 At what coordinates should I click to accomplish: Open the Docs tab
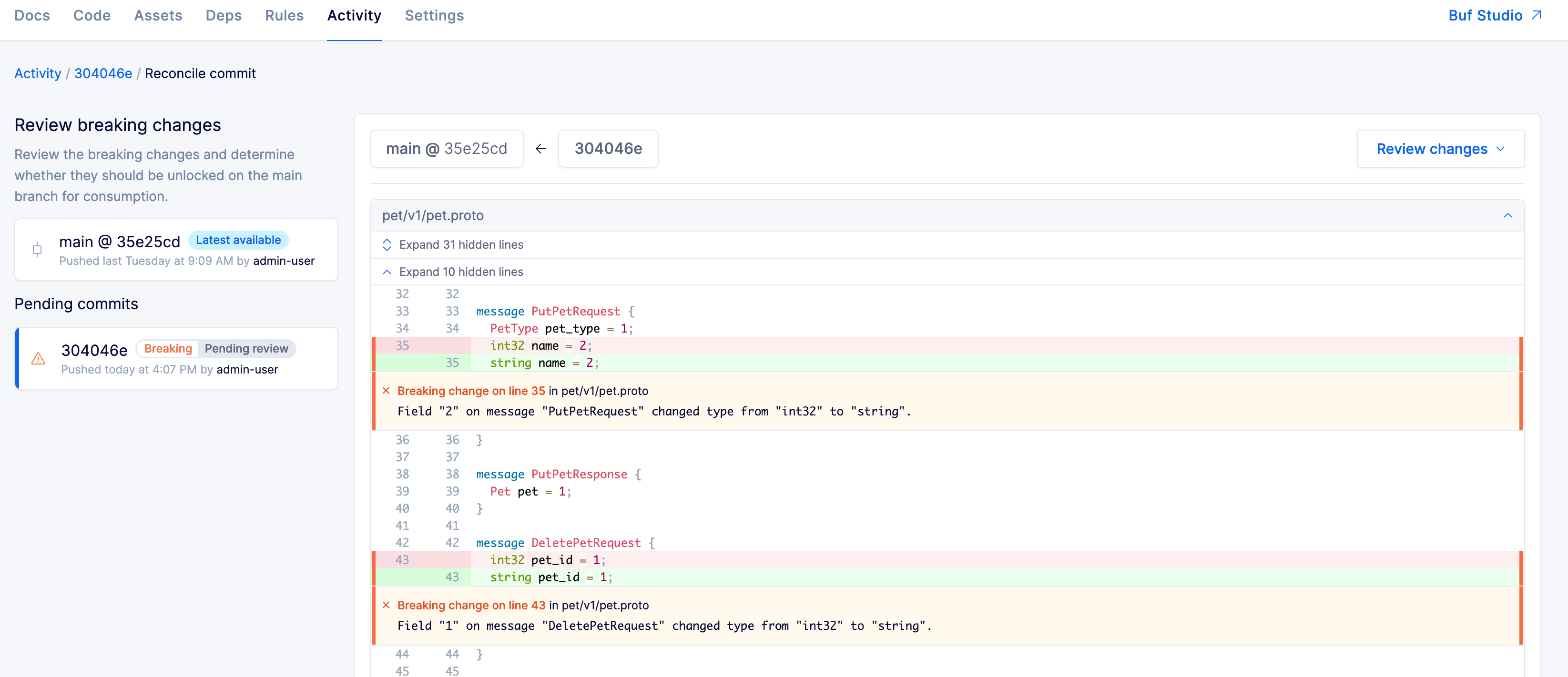pyautogui.click(x=32, y=15)
